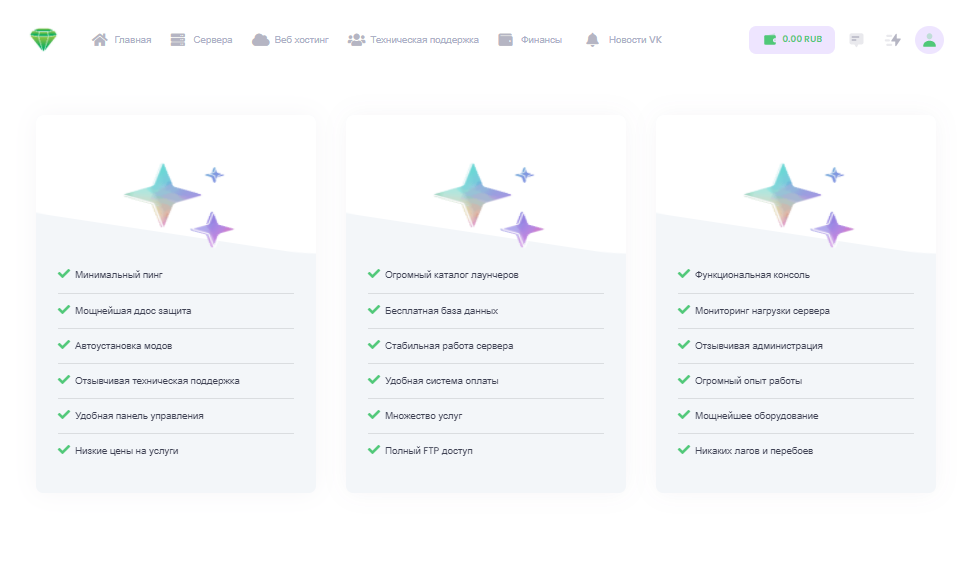Click the wallet icon beside Финансы

coord(506,40)
